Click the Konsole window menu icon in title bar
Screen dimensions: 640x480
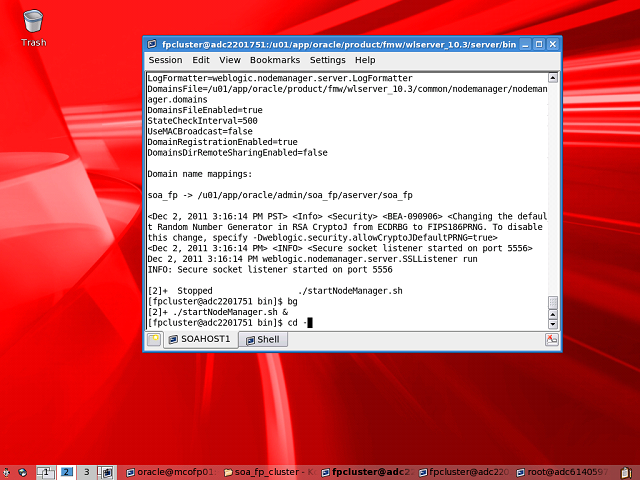click(x=152, y=44)
